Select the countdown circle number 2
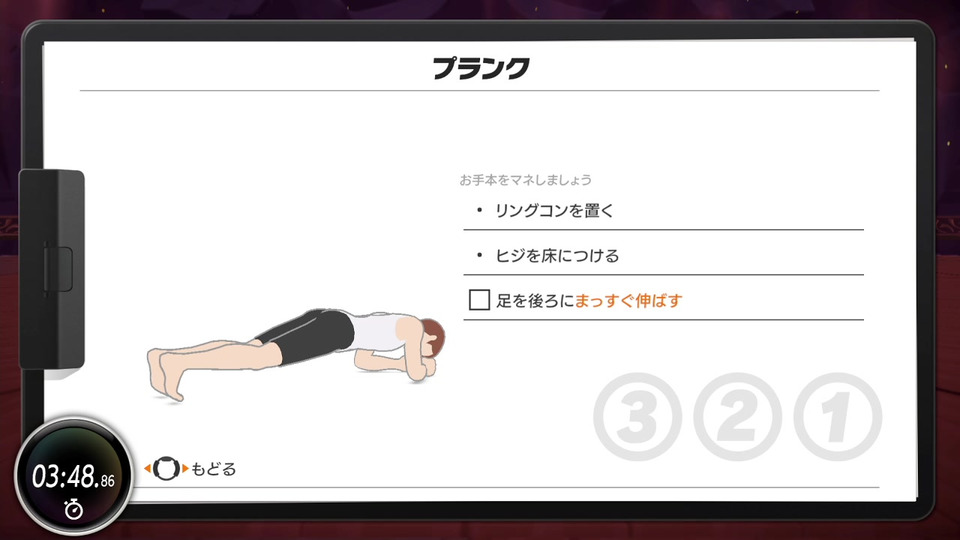 (738, 417)
